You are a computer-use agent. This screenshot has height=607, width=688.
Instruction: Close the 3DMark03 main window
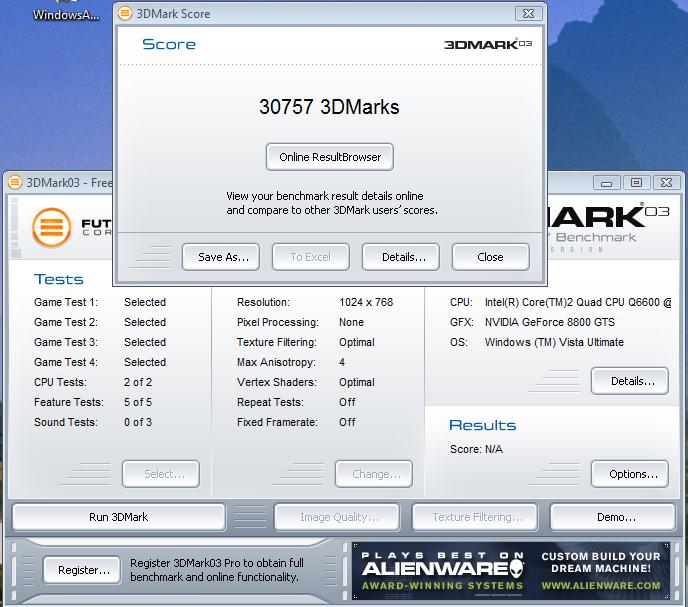pyautogui.click(x=666, y=182)
